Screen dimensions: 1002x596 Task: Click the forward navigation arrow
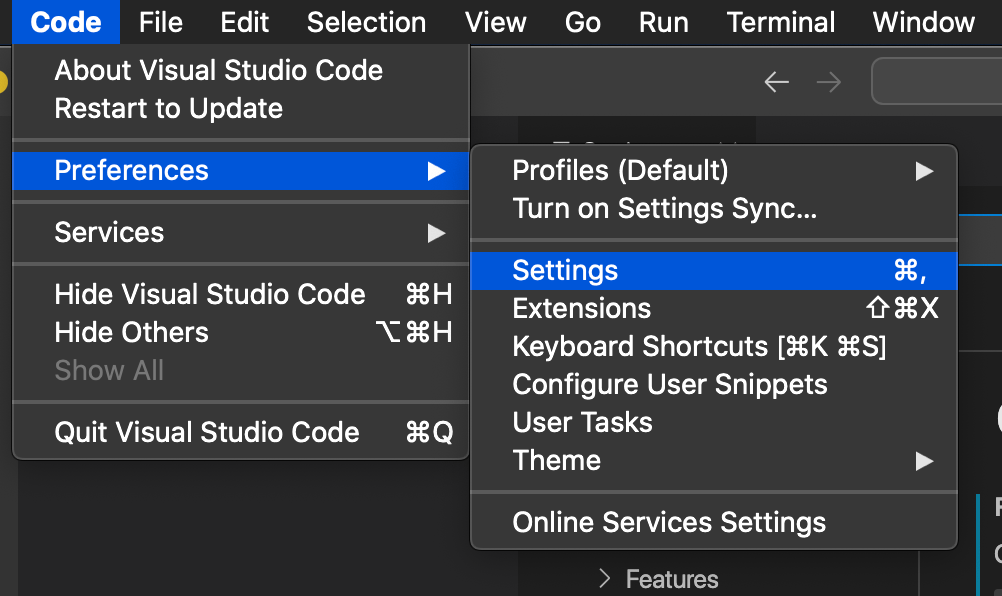pos(829,82)
